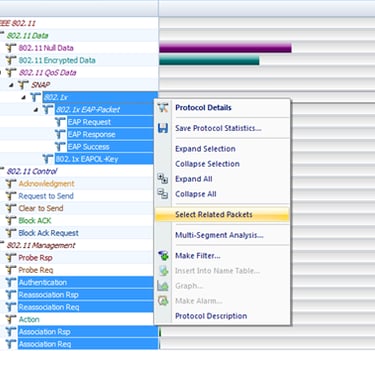Click the teal 802.11 Encrypted Data bar
This screenshot has width=375, height=366.
point(209,60)
